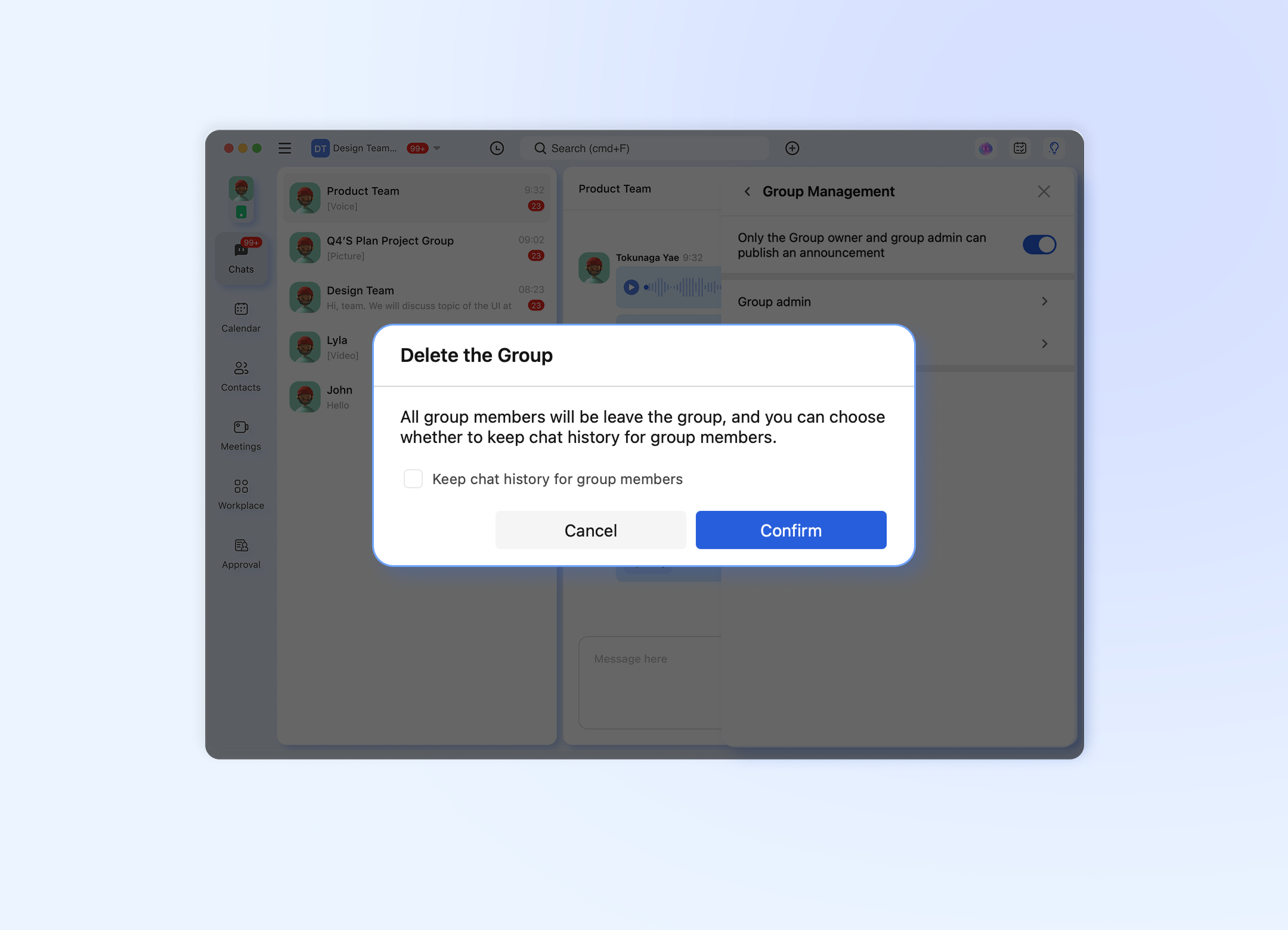The image size is (1288, 930).
Task: Toggle the announcement permission switch
Action: (1039, 244)
